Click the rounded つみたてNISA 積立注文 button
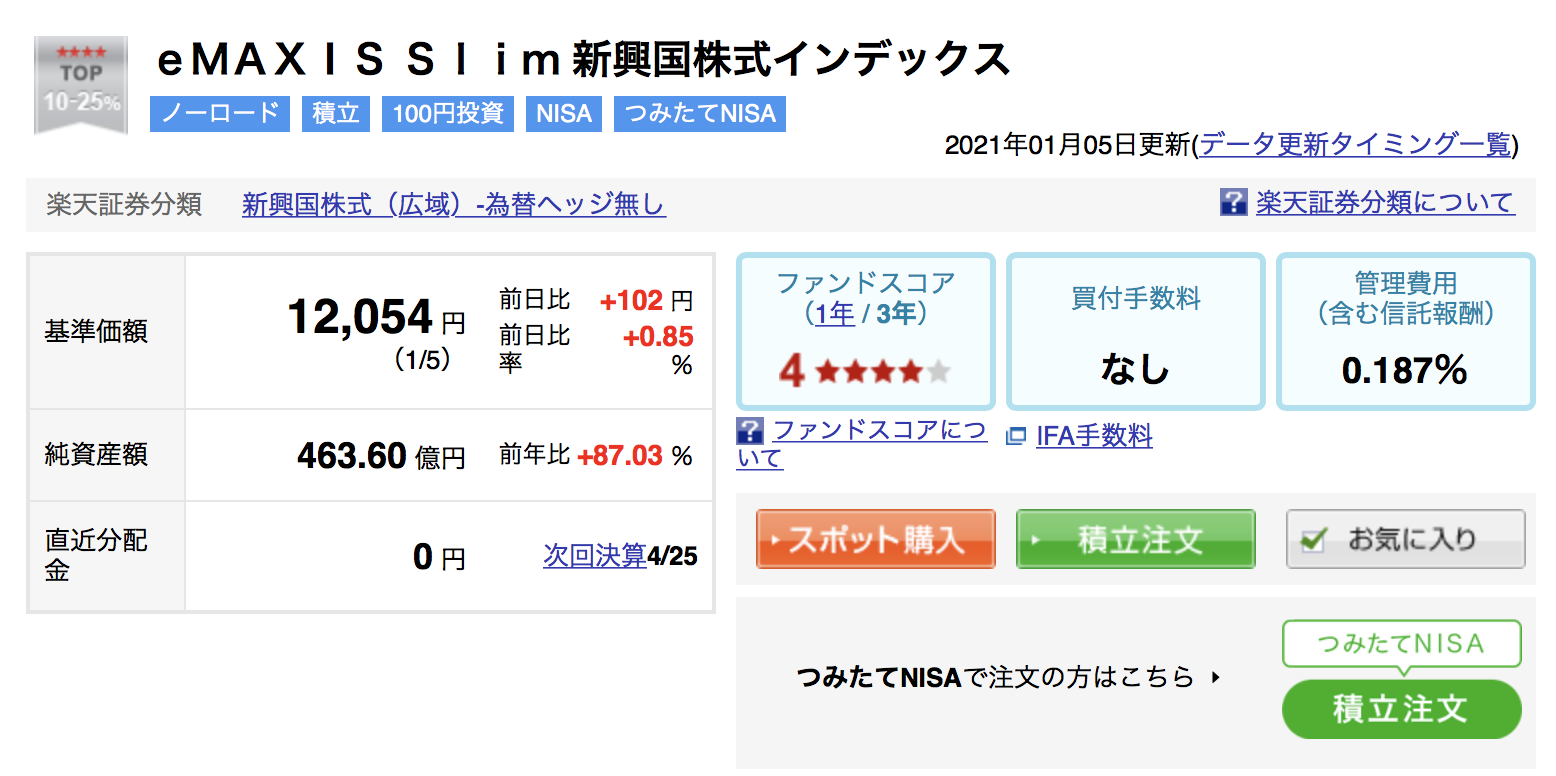Image resolution: width=1556 pixels, height=776 pixels. click(x=1401, y=709)
